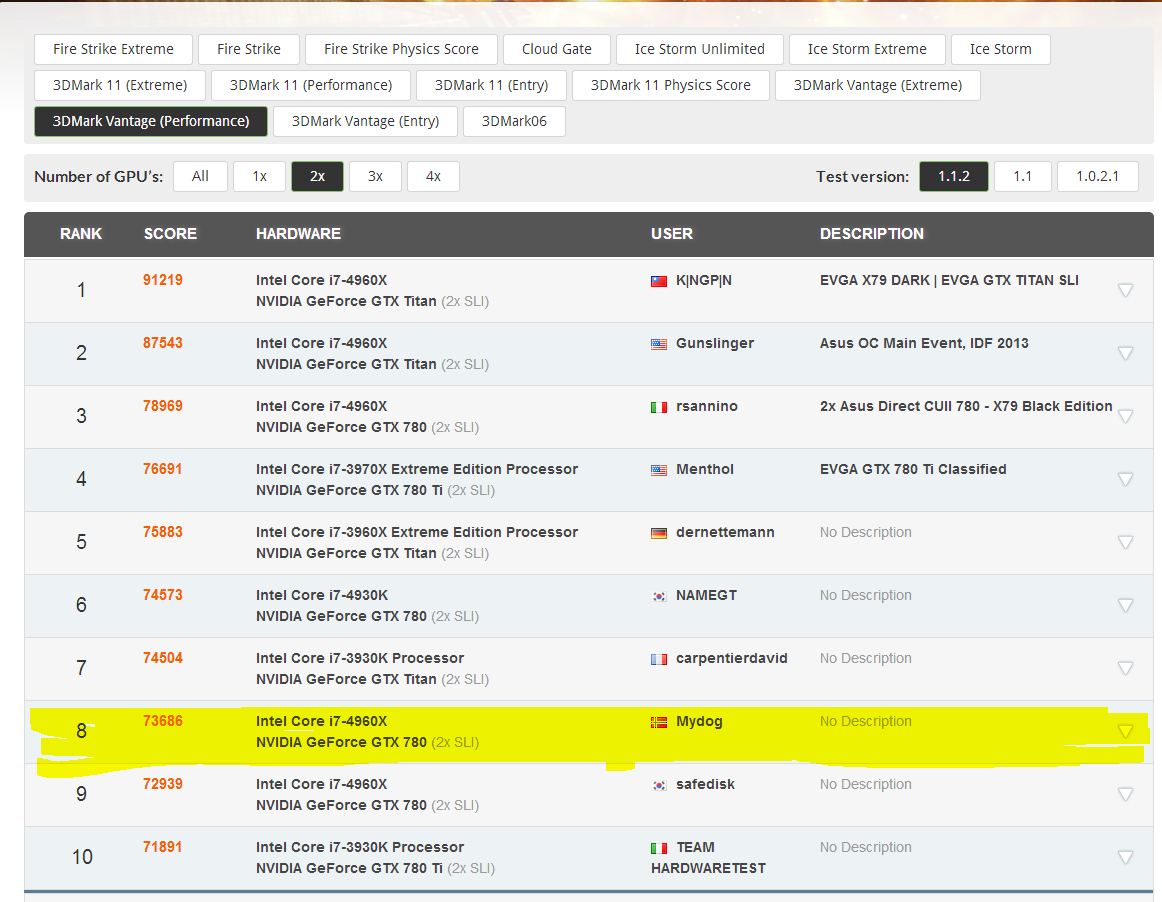Open Fire Strike Physics Score tab

coord(401,49)
